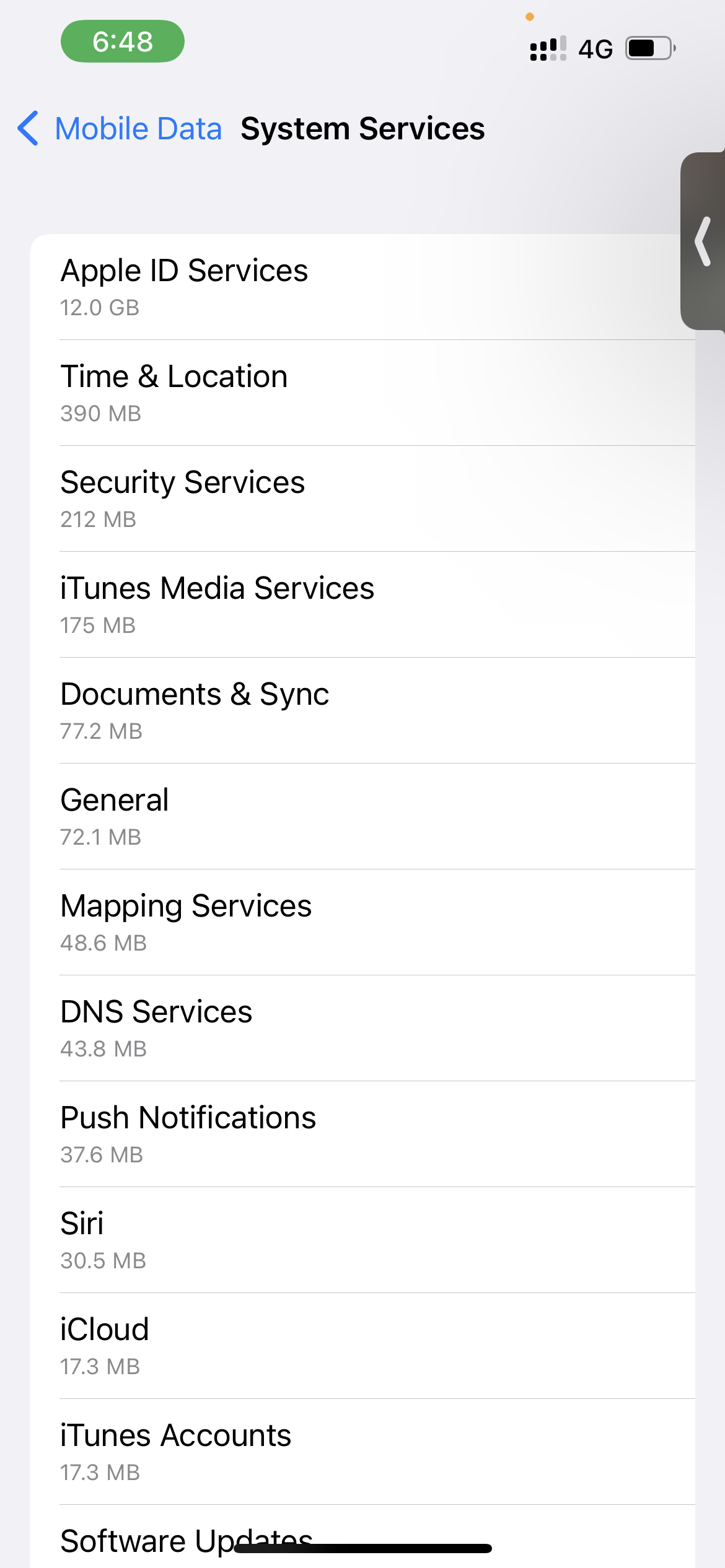Select the Apple ID Services row

(362, 287)
